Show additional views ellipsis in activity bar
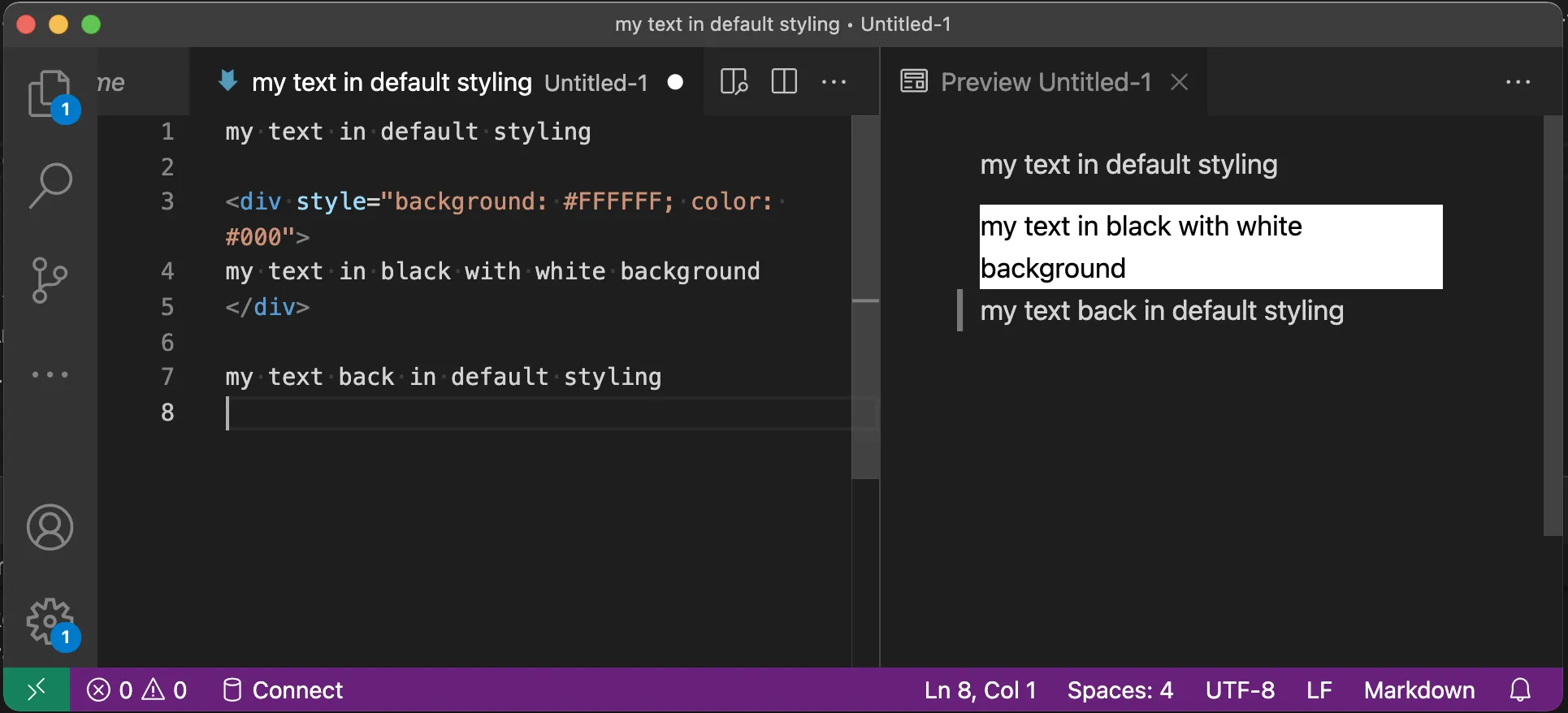The height and width of the screenshot is (713, 1568). tap(50, 374)
